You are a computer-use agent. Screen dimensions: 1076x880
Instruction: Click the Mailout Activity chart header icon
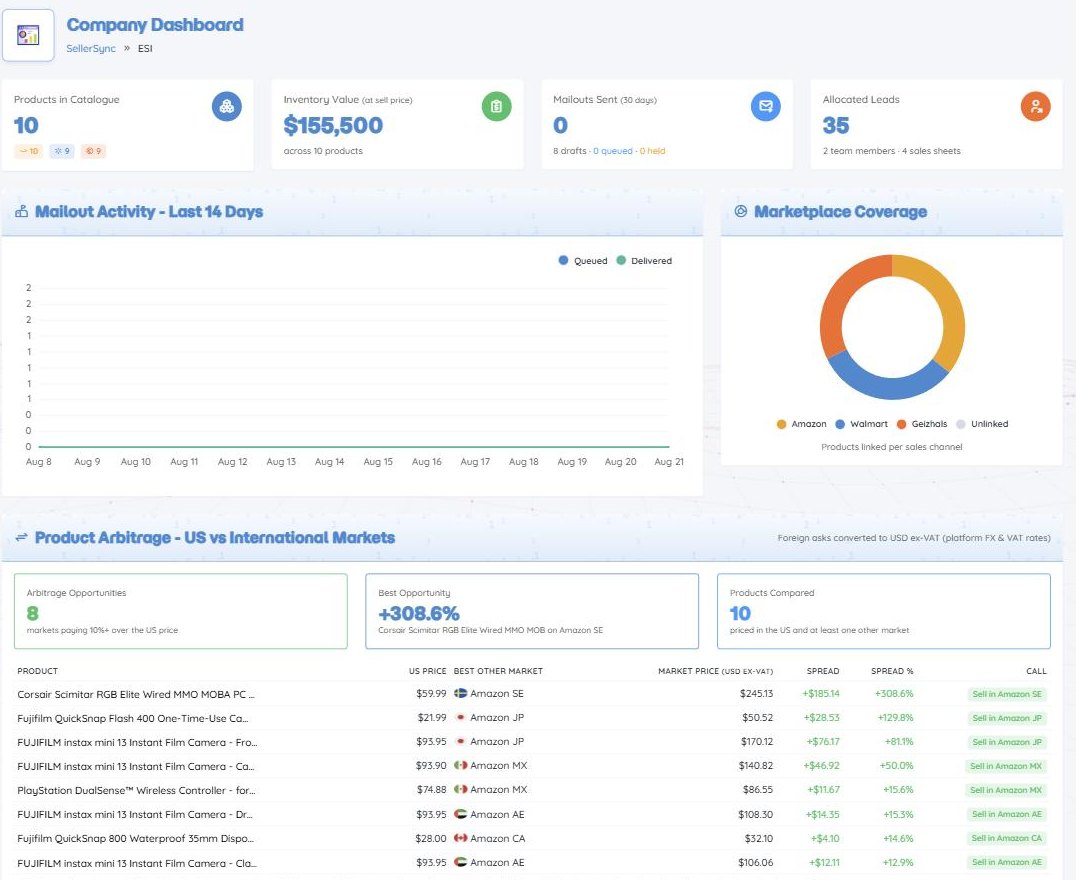coord(21,211)
